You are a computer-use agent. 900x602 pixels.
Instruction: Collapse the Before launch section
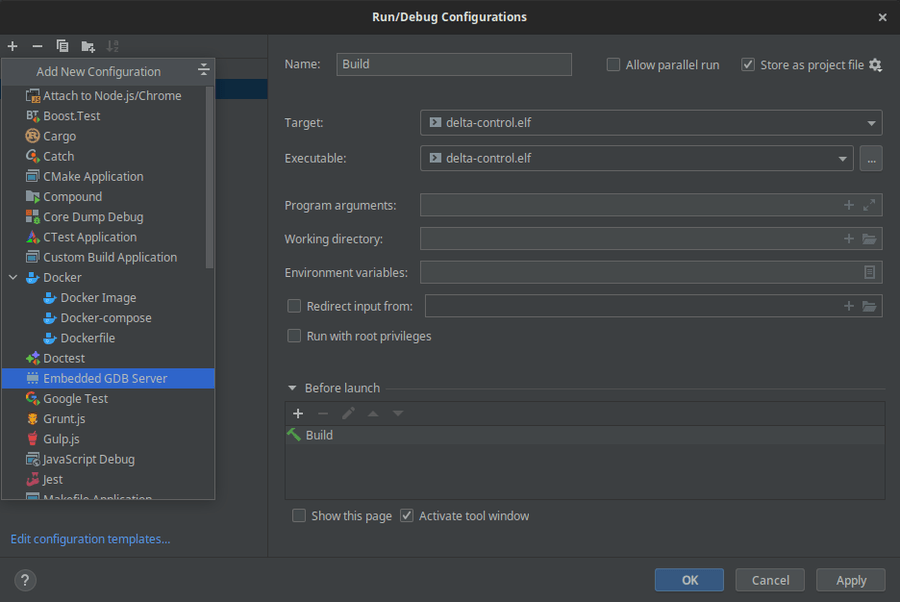click(291, 387)
